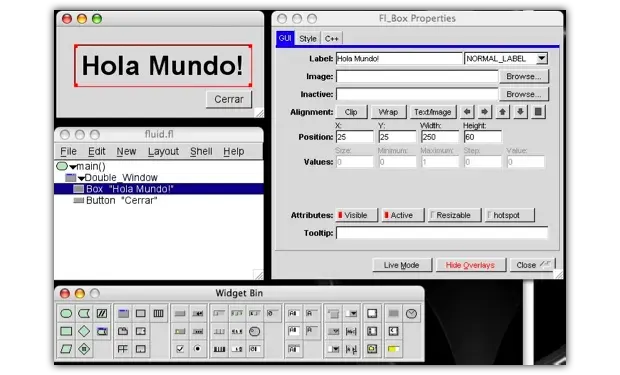Add a Scroll widget from Widget Bin

coord(141,331)
